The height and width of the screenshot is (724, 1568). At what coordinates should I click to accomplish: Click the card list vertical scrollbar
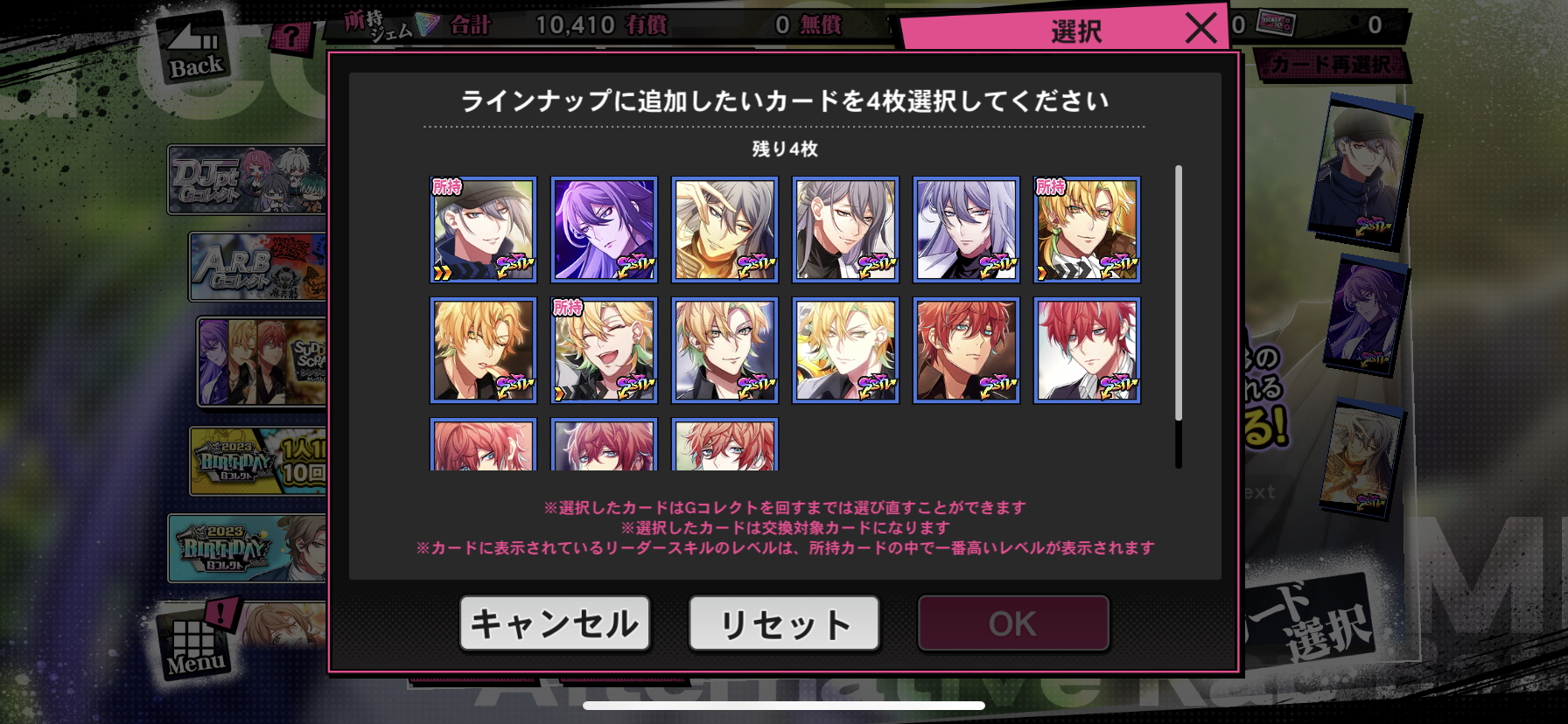click(1179, 317)
